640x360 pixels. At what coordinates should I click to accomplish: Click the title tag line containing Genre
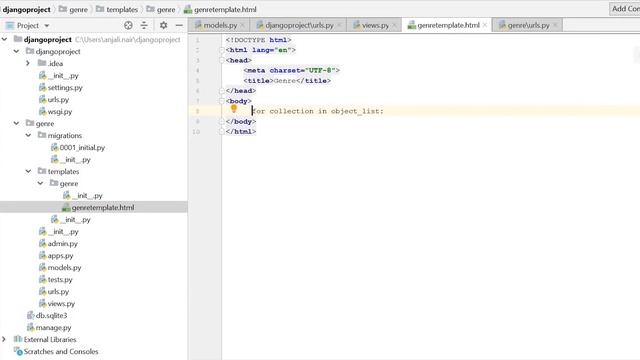287,81
